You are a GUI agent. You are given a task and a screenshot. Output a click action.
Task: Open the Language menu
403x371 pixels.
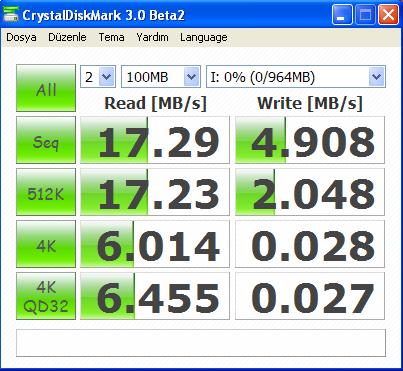tap(204, 37)
